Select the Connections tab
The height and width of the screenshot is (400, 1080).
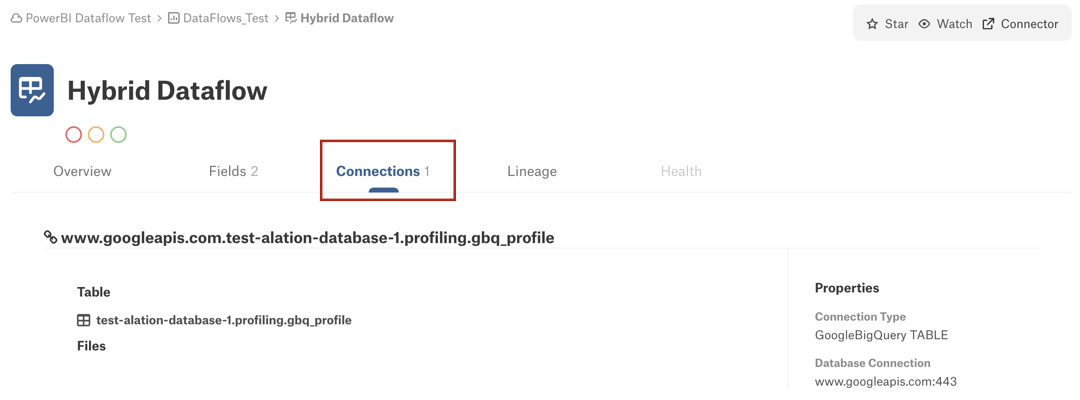(383, 171)
